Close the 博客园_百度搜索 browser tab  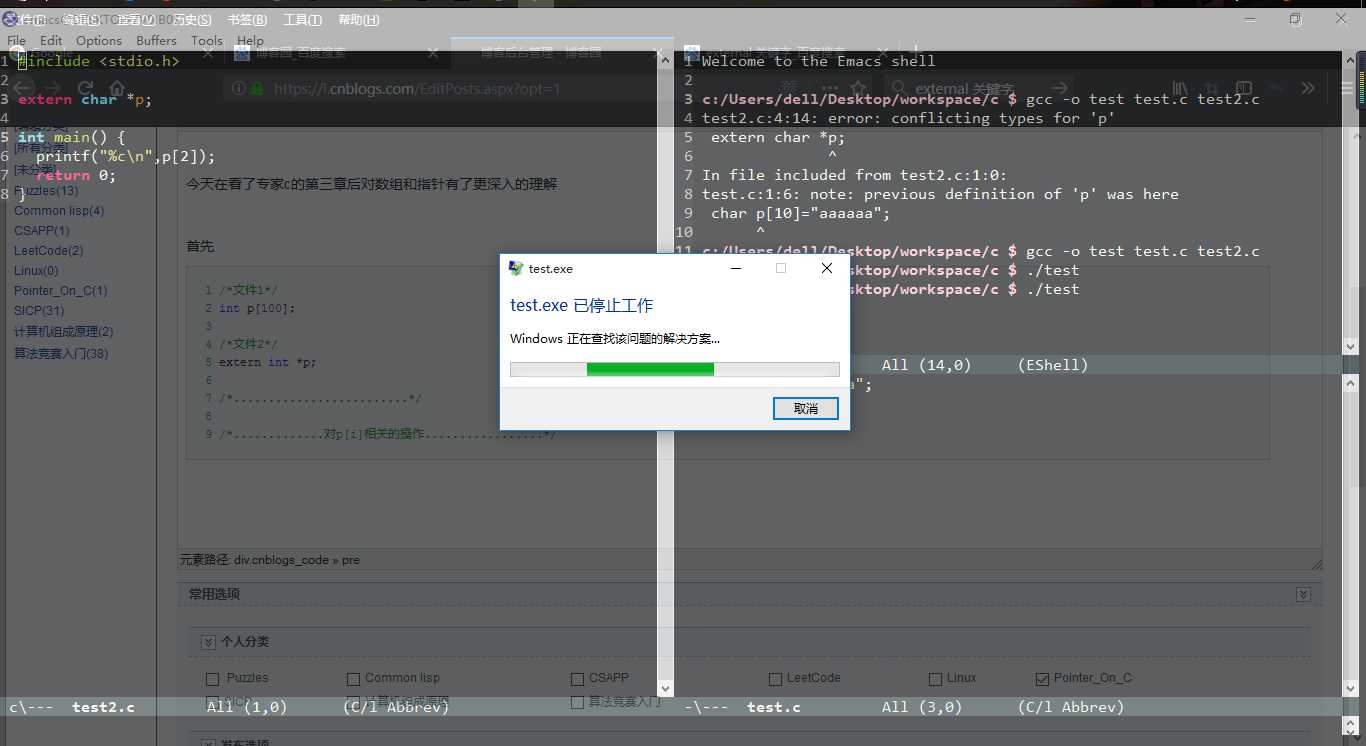point(433,53)
